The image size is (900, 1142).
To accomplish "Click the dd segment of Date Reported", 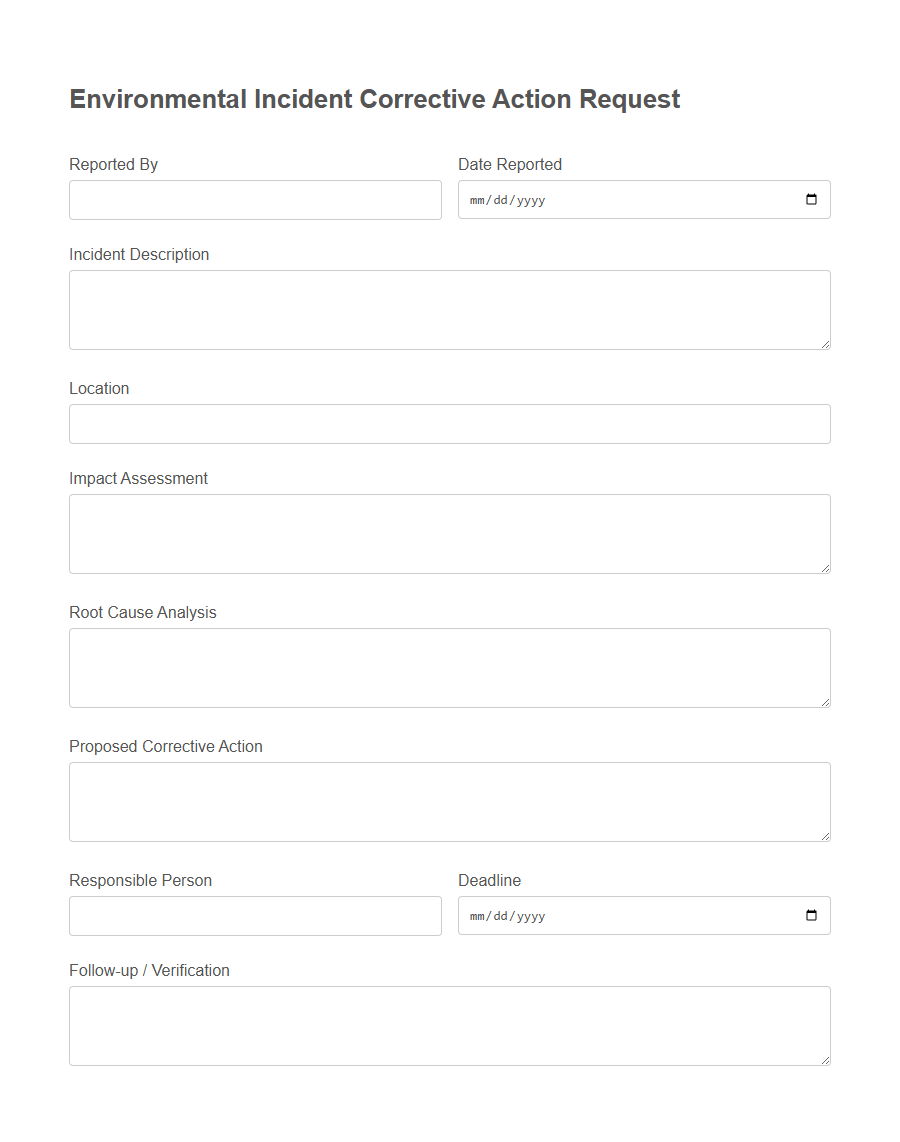I will point(500,199).
